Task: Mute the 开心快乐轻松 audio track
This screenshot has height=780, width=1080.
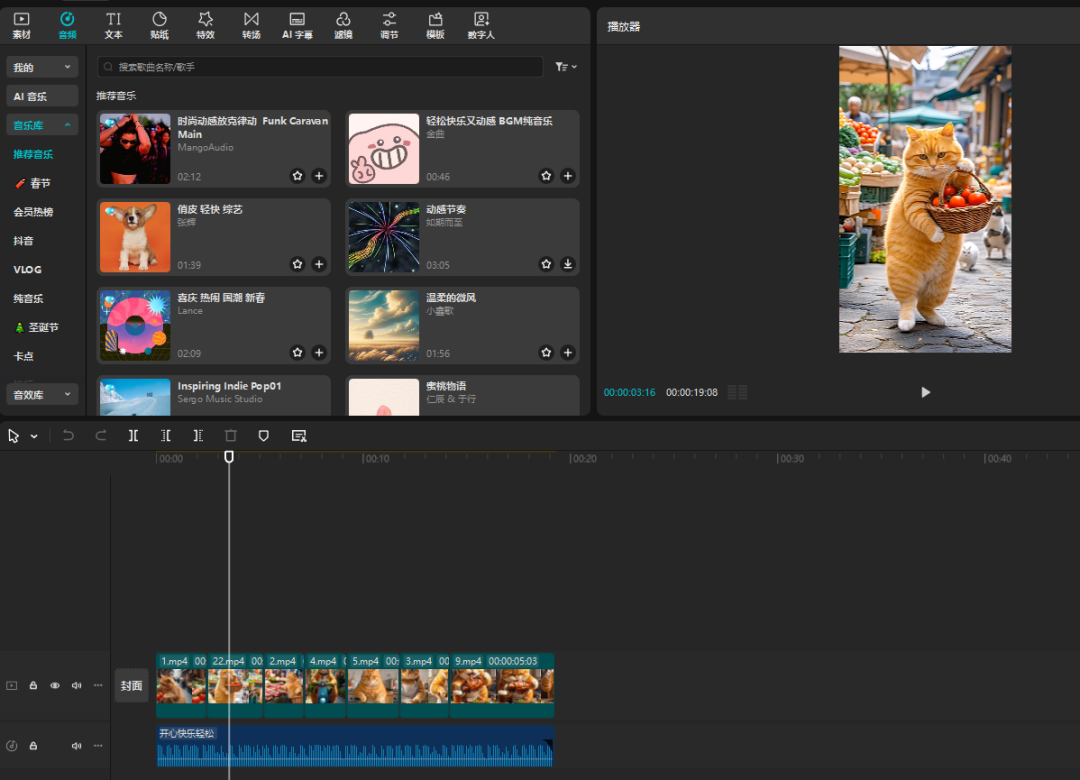Action: coord(76,746)
